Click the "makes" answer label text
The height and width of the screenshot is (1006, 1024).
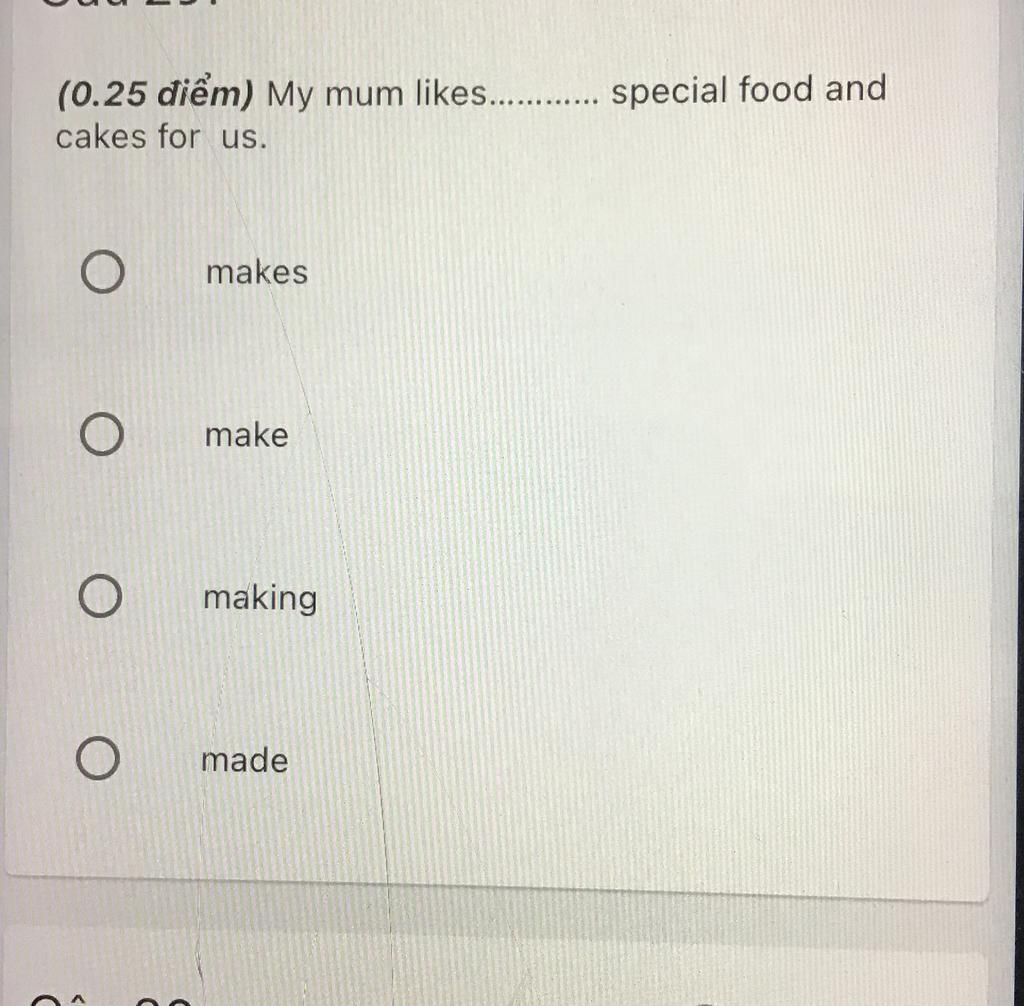(x=257, y=272)
